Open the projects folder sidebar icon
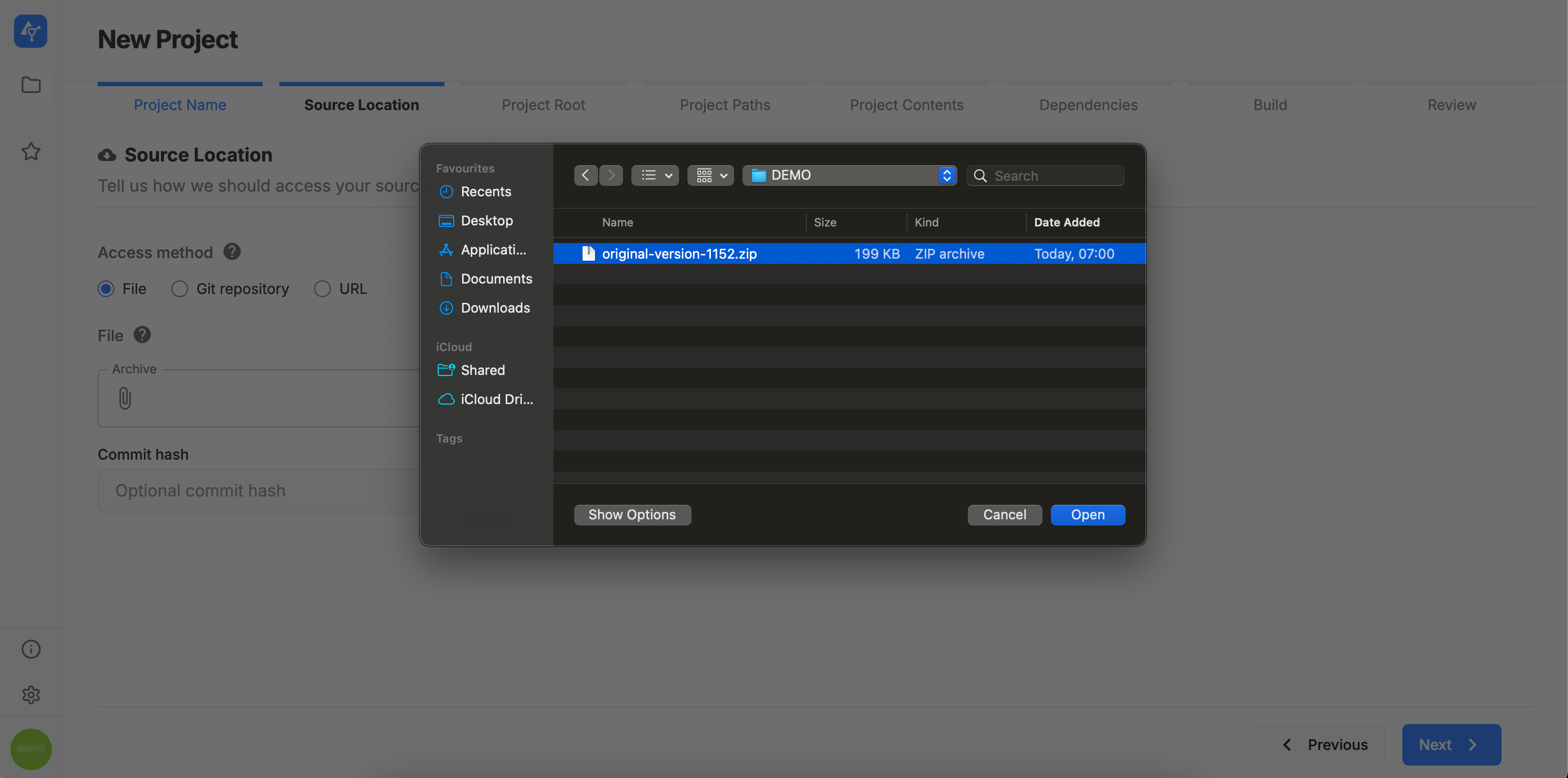 31,85
